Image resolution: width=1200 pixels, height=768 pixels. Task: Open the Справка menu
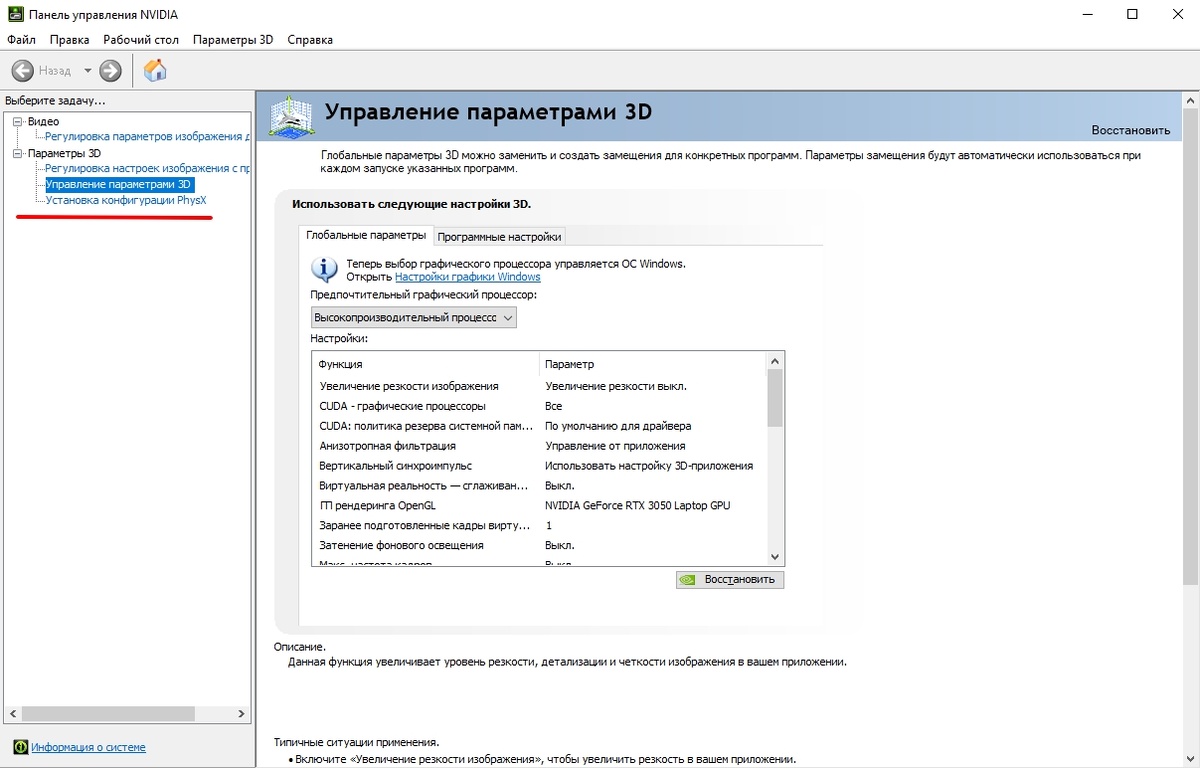click(x=310, y=40)
